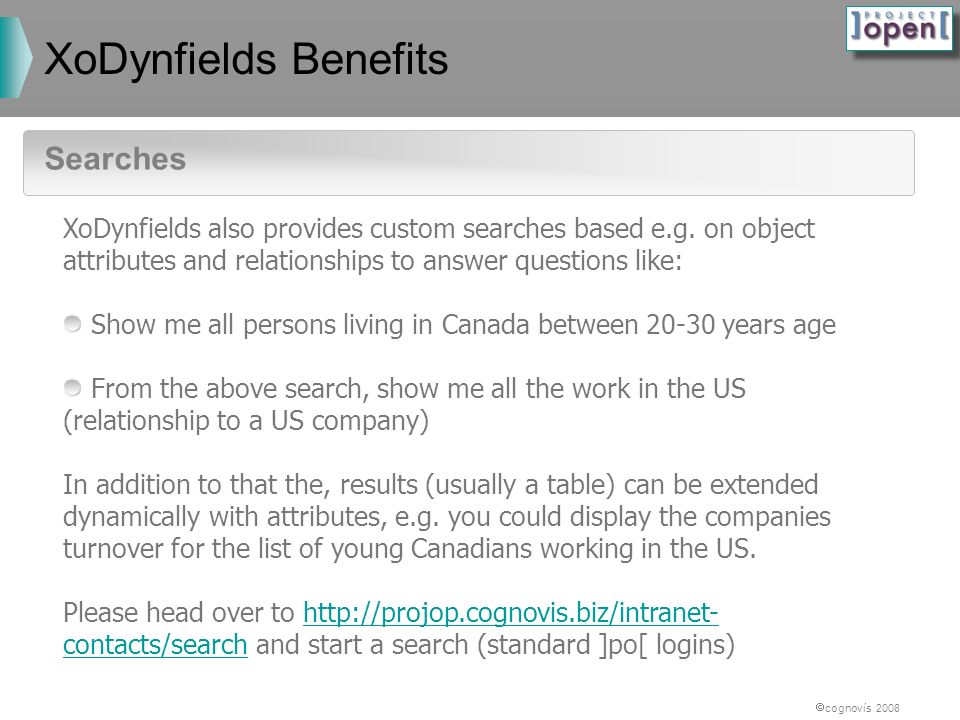Click the paragraph starting 'In addition to that'
The height and width of the screenshot is (720, 960).
pos(447,516)
